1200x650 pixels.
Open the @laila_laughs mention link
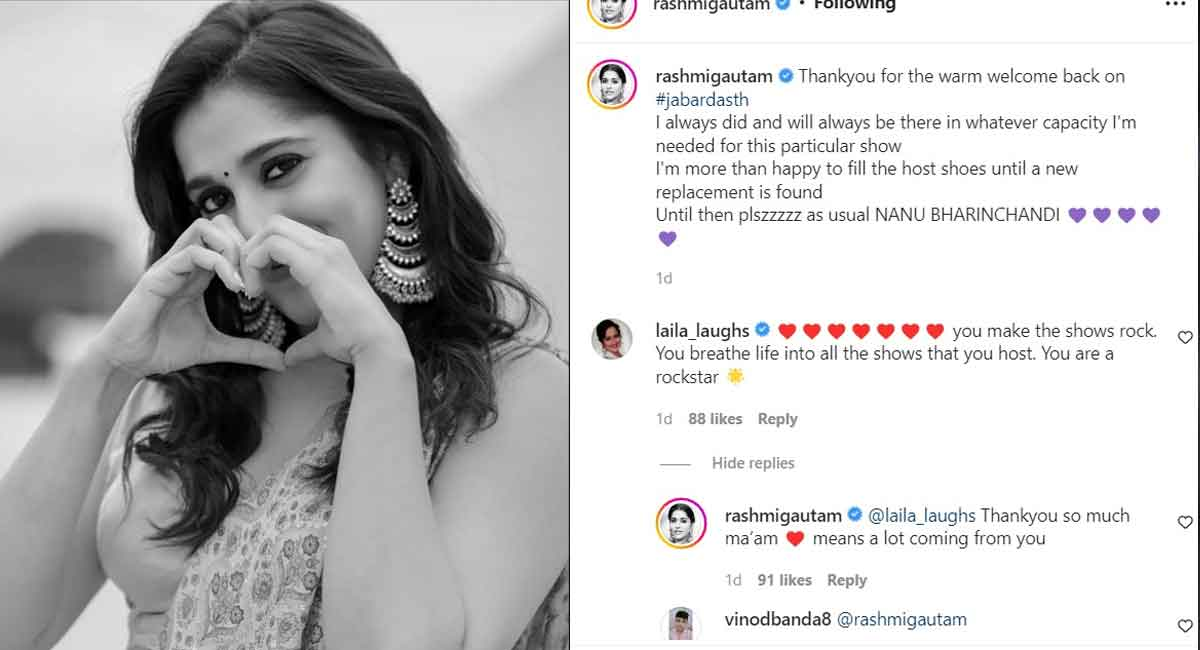(x=921, y=515)
